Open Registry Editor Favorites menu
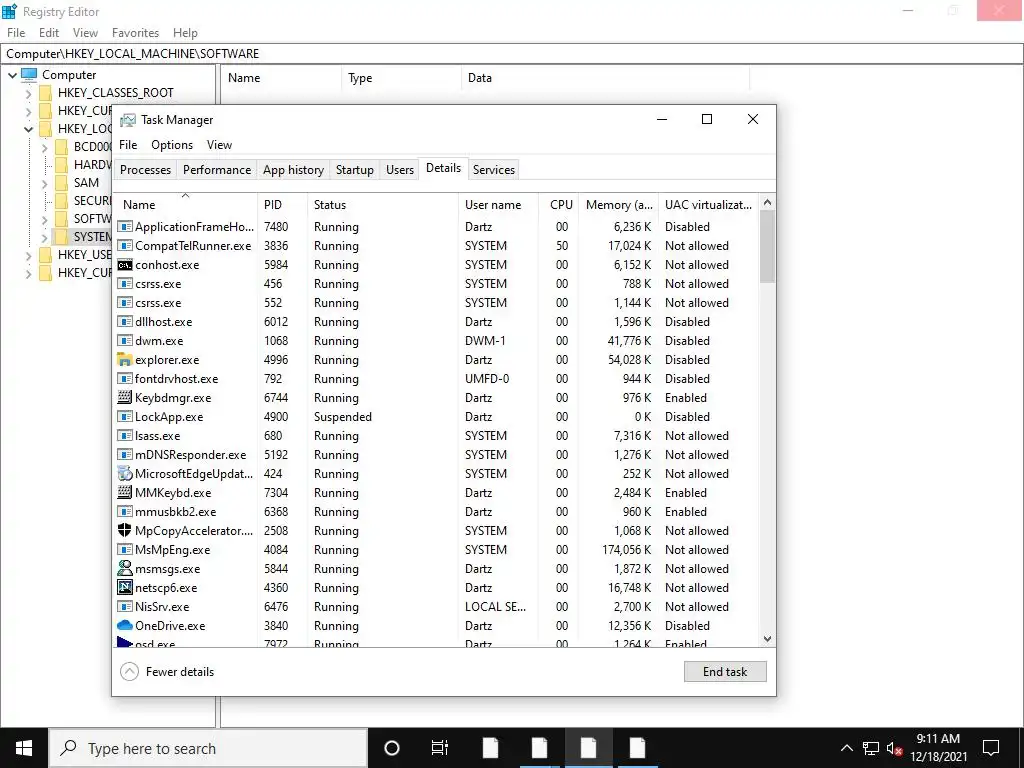The image size is (1024, 768). tap(135, 33)
